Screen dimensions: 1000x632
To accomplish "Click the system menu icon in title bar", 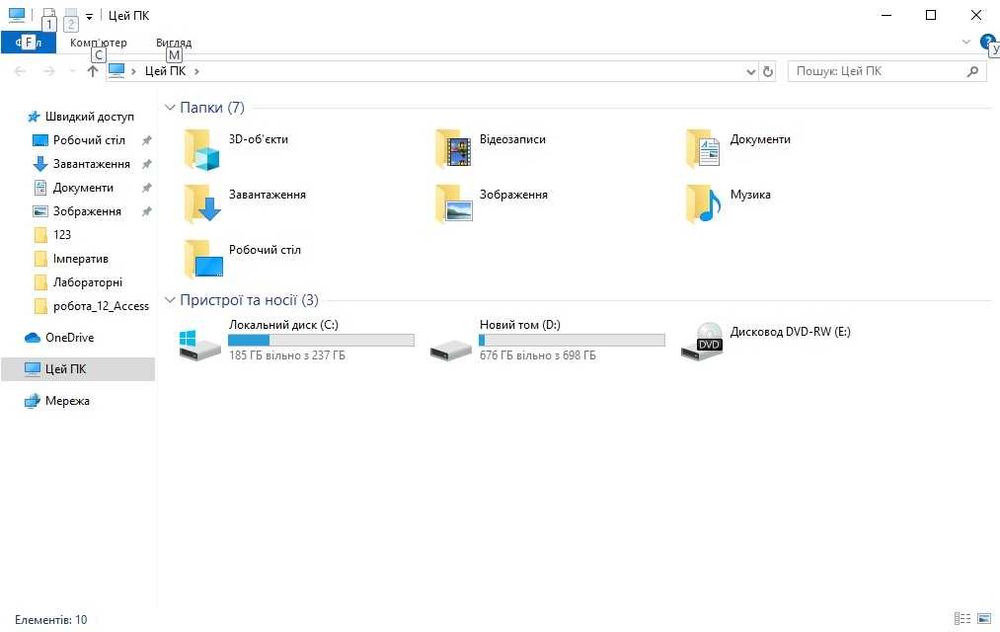I will click(17, 15).
